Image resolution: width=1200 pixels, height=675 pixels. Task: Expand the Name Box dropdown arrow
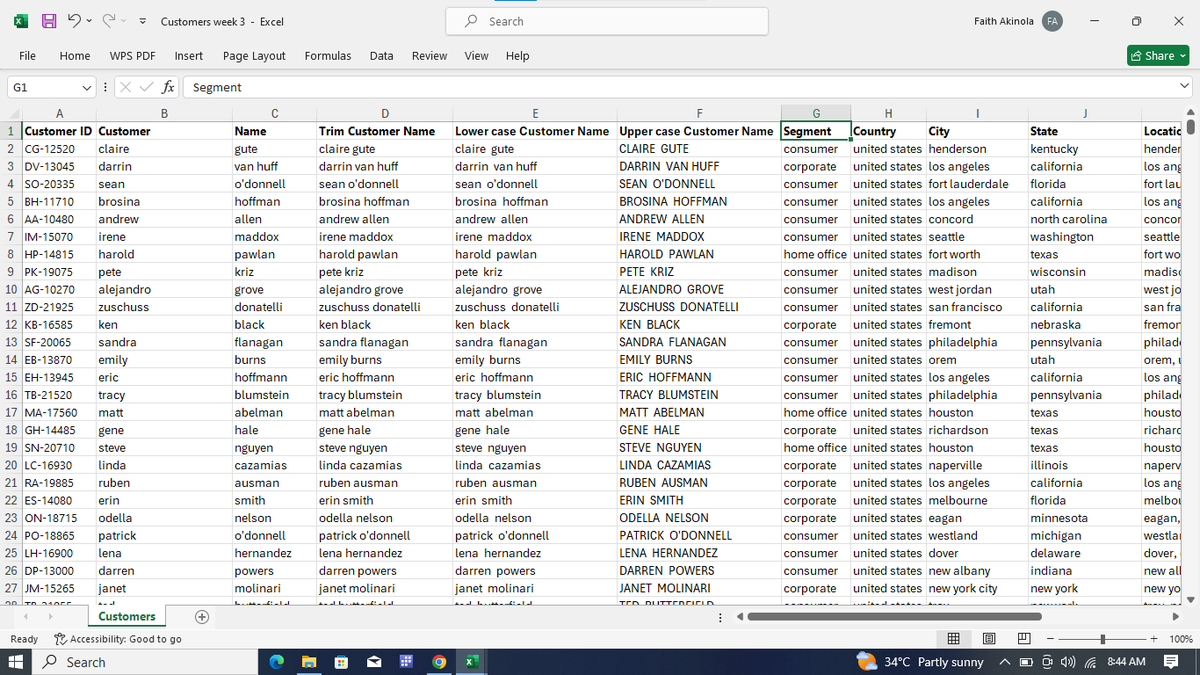point(89,88)
